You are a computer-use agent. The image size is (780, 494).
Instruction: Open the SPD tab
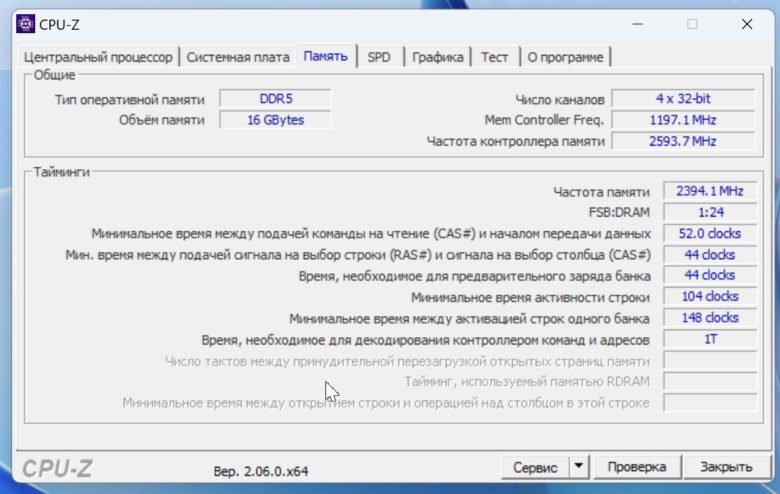pyautogui.click(x=379, y=57)
